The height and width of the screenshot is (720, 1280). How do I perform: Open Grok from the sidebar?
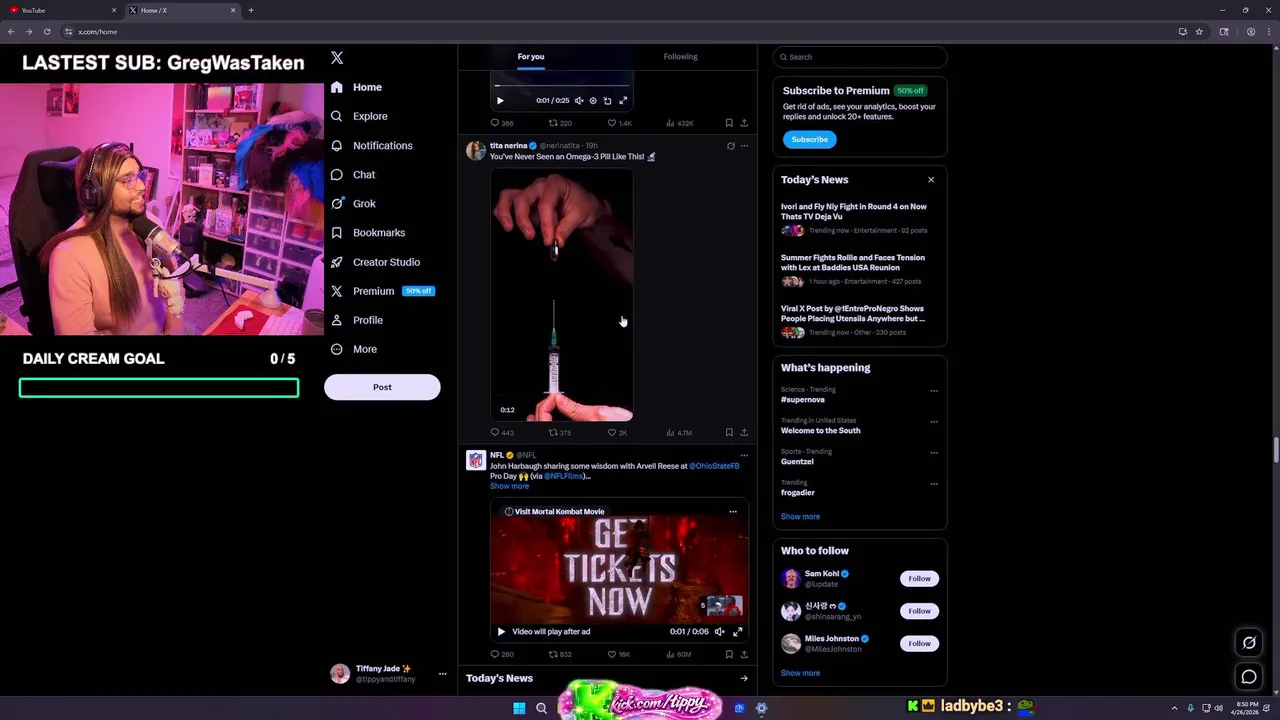(x=353, y=203)
